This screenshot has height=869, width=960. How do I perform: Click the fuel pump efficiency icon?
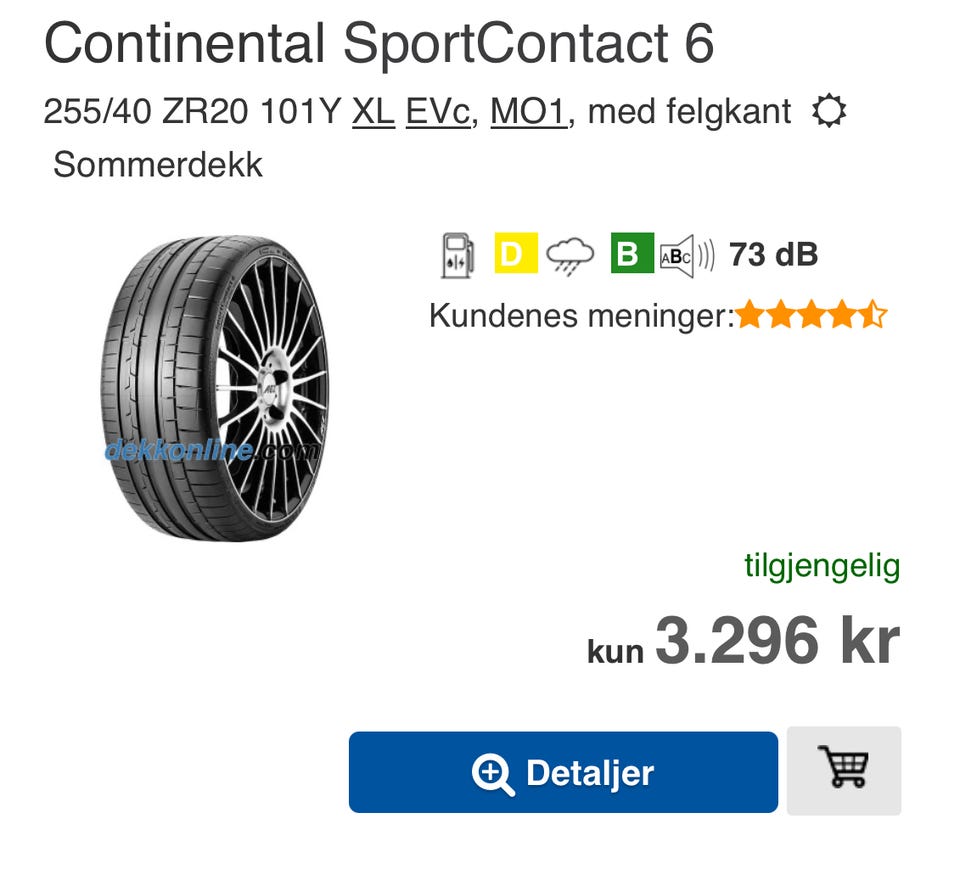(457, 255)
